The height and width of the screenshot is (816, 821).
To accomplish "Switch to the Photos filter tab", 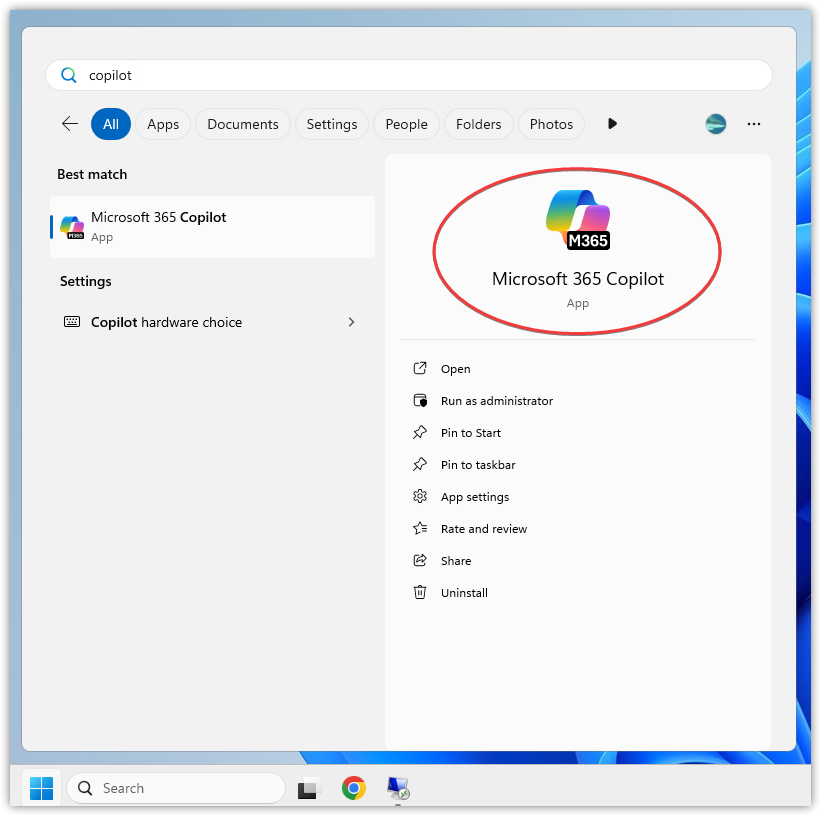I will click(x=551, y=124).
